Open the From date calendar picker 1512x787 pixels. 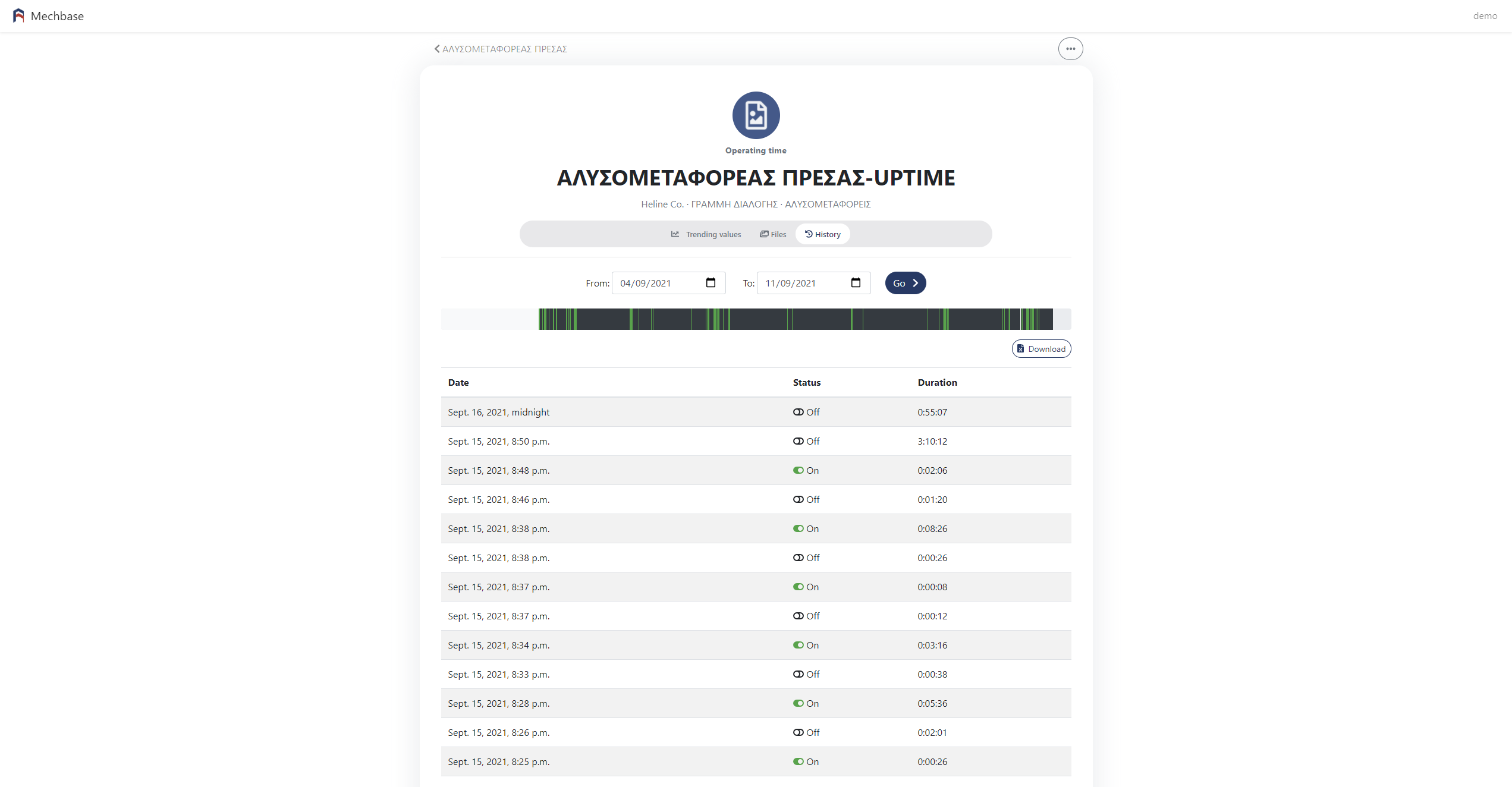click(x=711, y=283)
